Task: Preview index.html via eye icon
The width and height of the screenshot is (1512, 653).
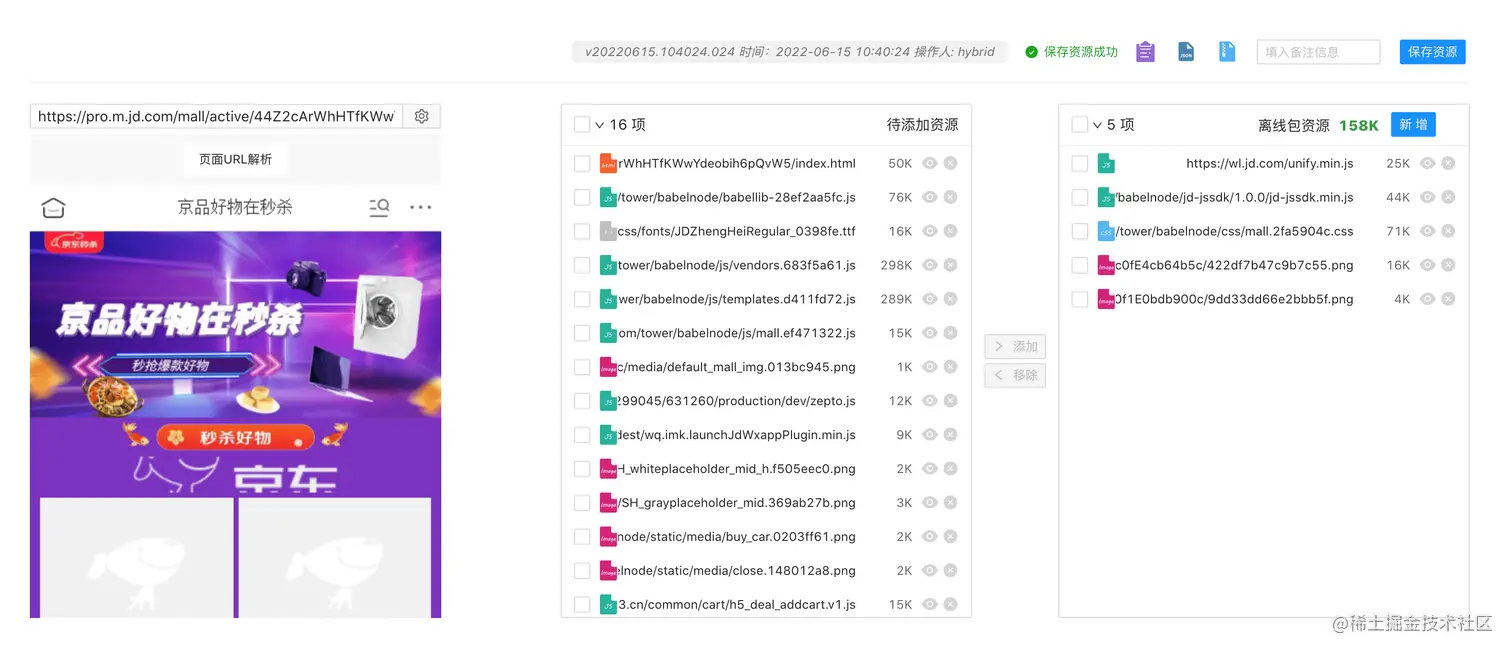Action: pyautogui.click(x=930, y=163)
